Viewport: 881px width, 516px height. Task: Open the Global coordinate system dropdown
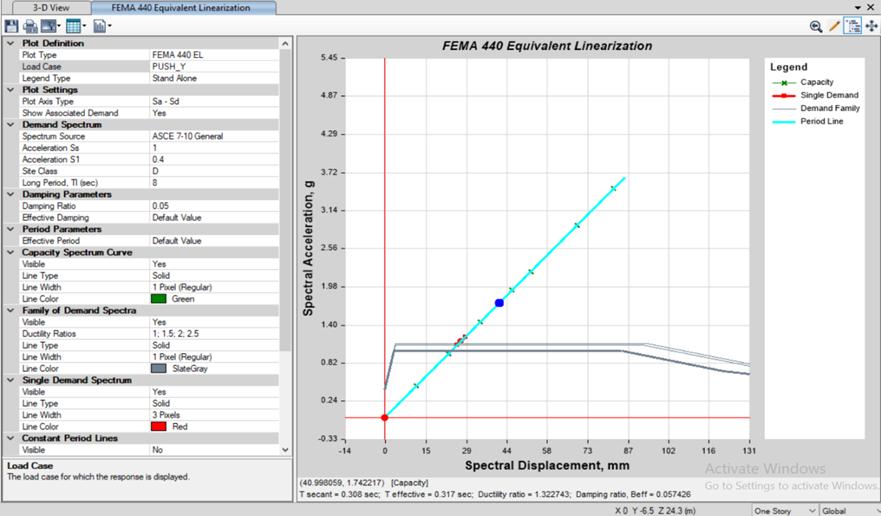click(850, 510)
